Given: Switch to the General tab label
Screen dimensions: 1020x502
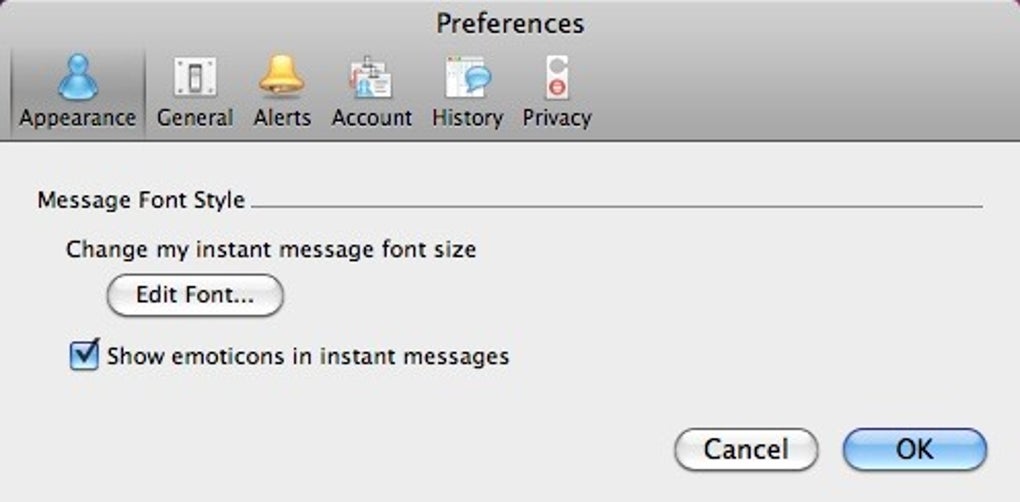Looking at the screenshot, I should (194, 118).
